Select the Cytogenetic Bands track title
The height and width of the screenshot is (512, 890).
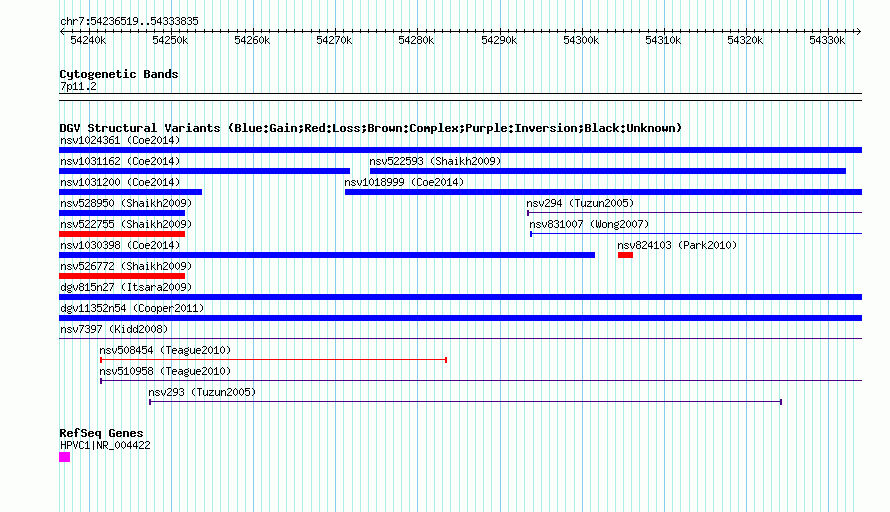pos(119,74)
